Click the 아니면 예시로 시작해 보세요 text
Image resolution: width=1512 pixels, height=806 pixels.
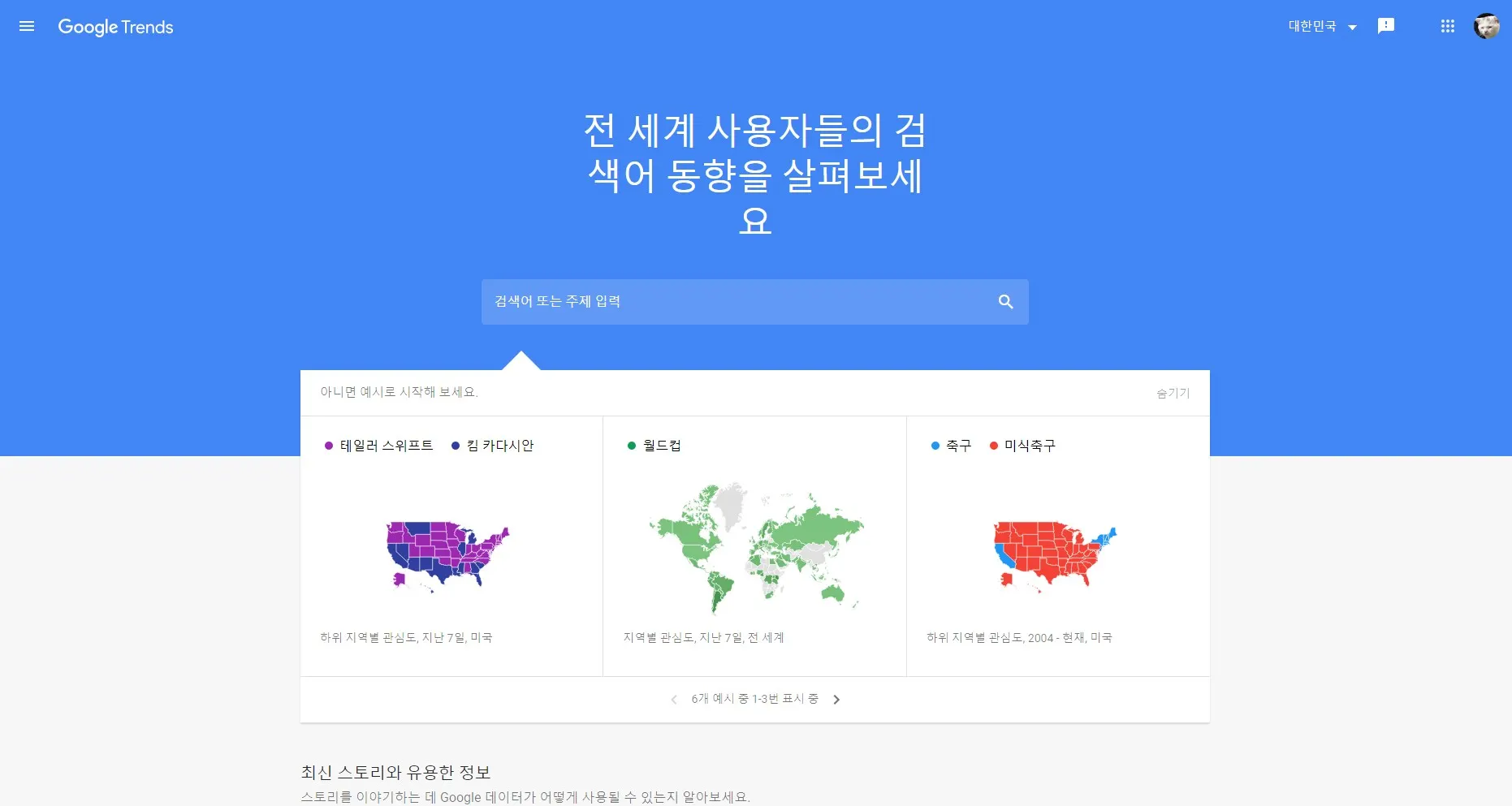pyautogui.click(x=399, y=392)
